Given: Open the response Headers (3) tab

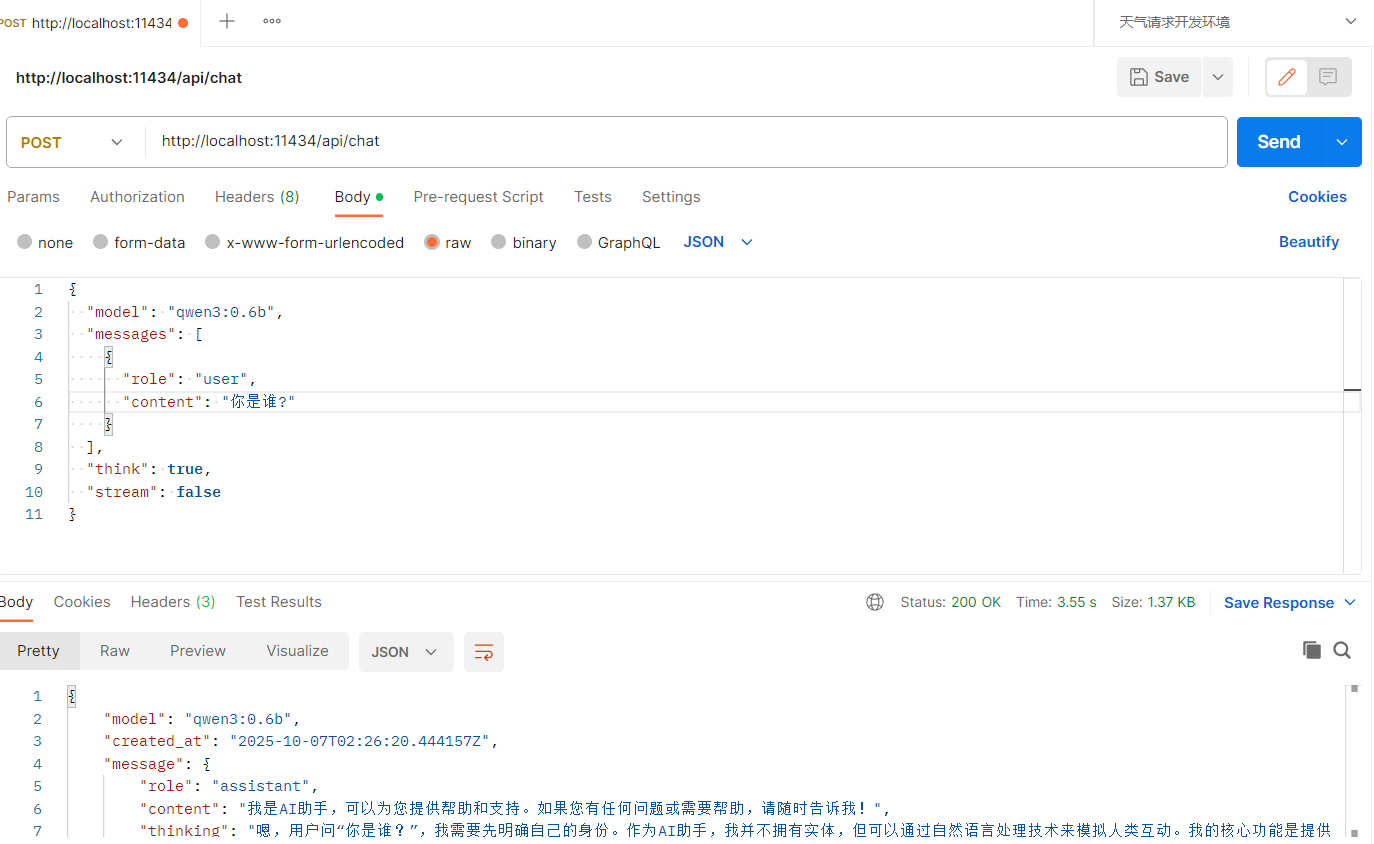Looking at the screenshot, I should (173, 602).
